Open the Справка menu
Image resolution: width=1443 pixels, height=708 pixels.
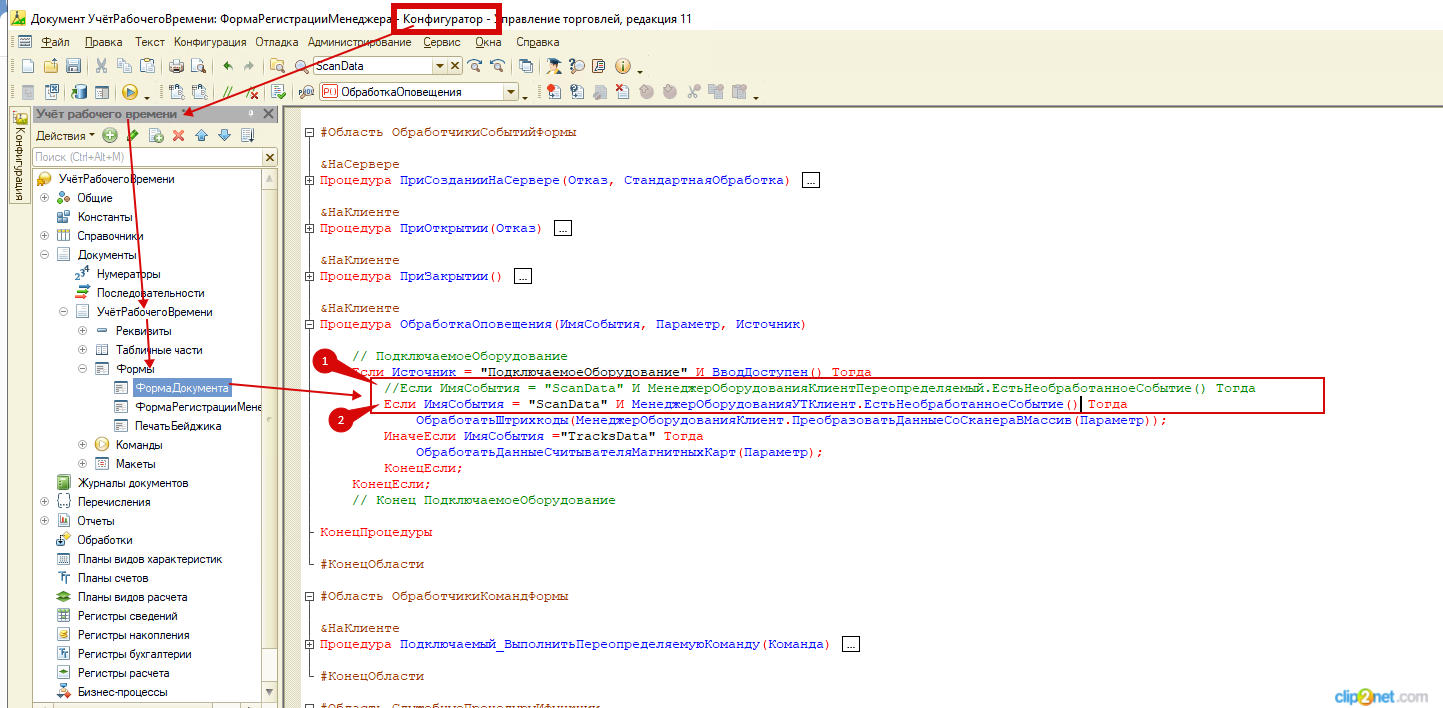(x=538, y=43)
